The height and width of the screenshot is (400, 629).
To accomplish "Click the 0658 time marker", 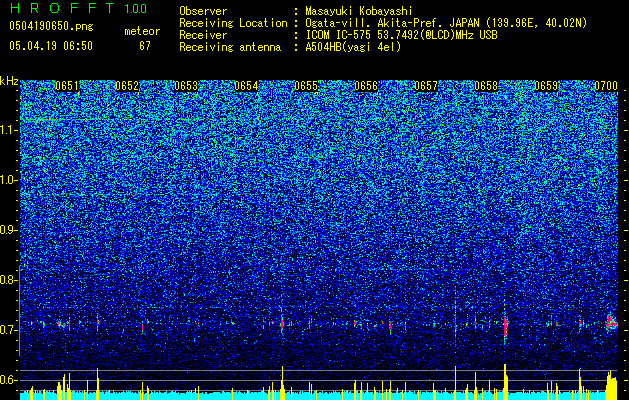I will click(486, 86).
